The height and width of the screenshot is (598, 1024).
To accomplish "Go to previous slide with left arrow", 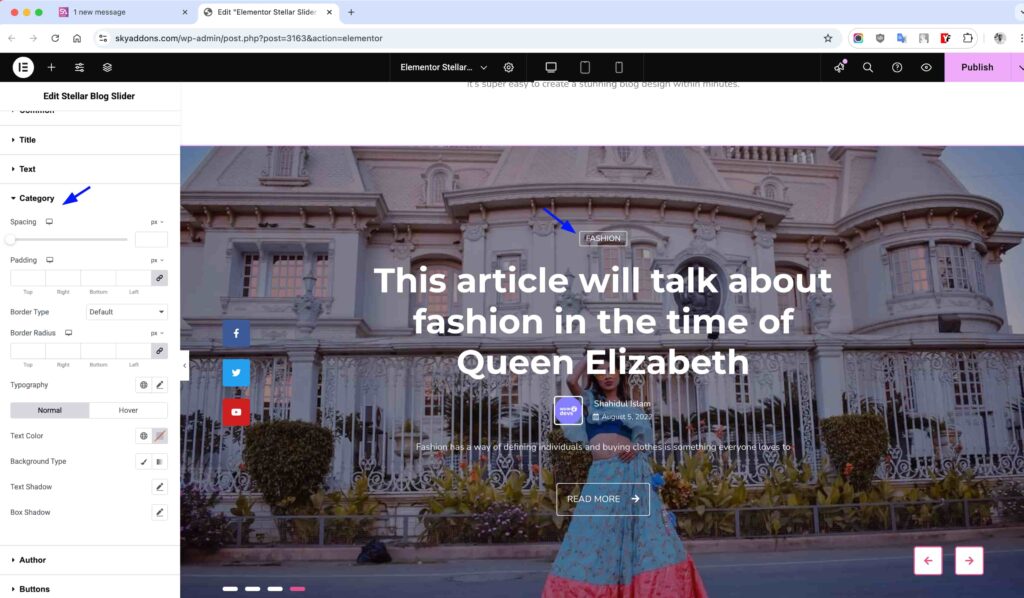I will pyautogui.click(x=928, y=560).
